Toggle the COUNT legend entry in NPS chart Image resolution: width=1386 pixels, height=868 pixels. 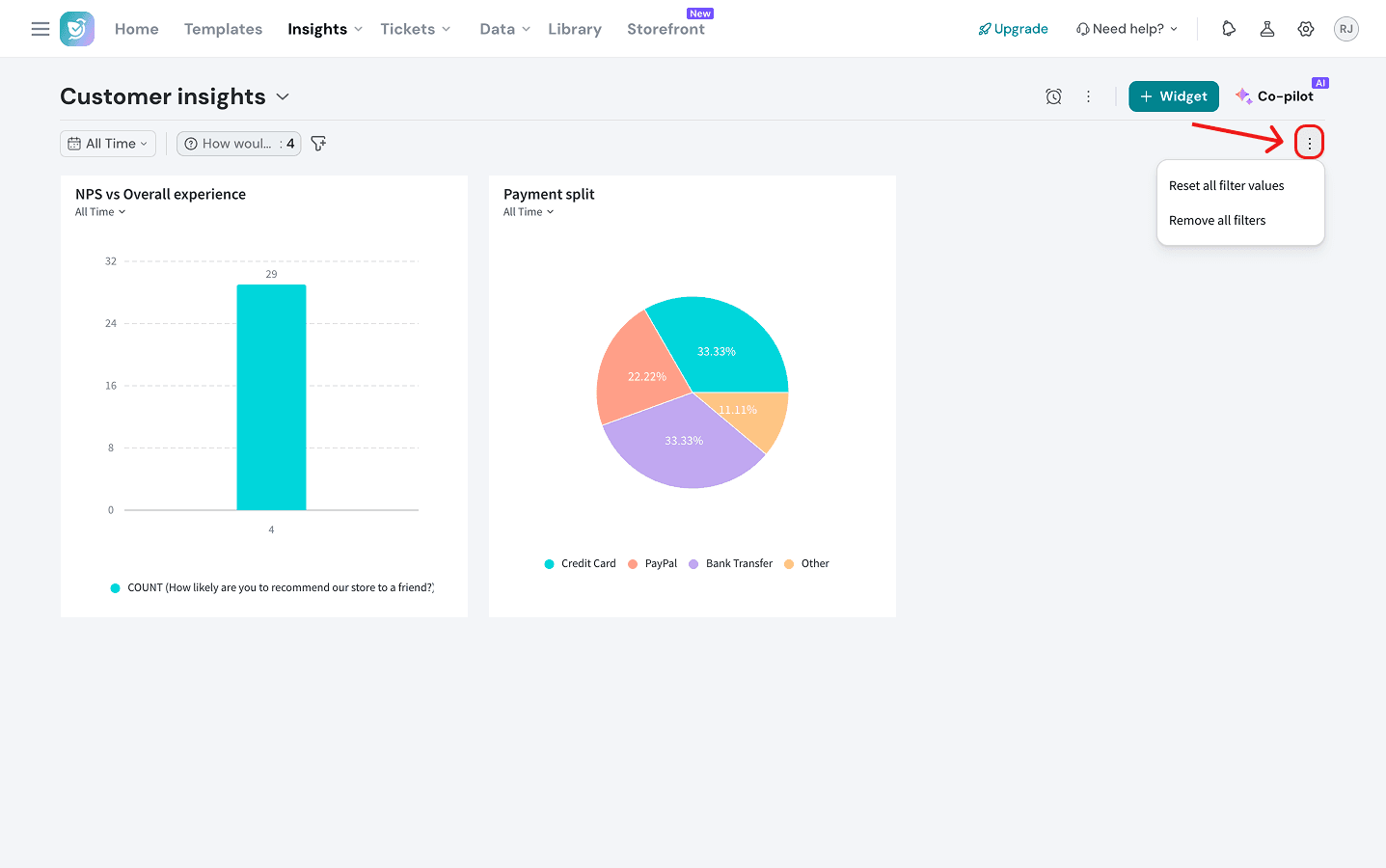272,587
